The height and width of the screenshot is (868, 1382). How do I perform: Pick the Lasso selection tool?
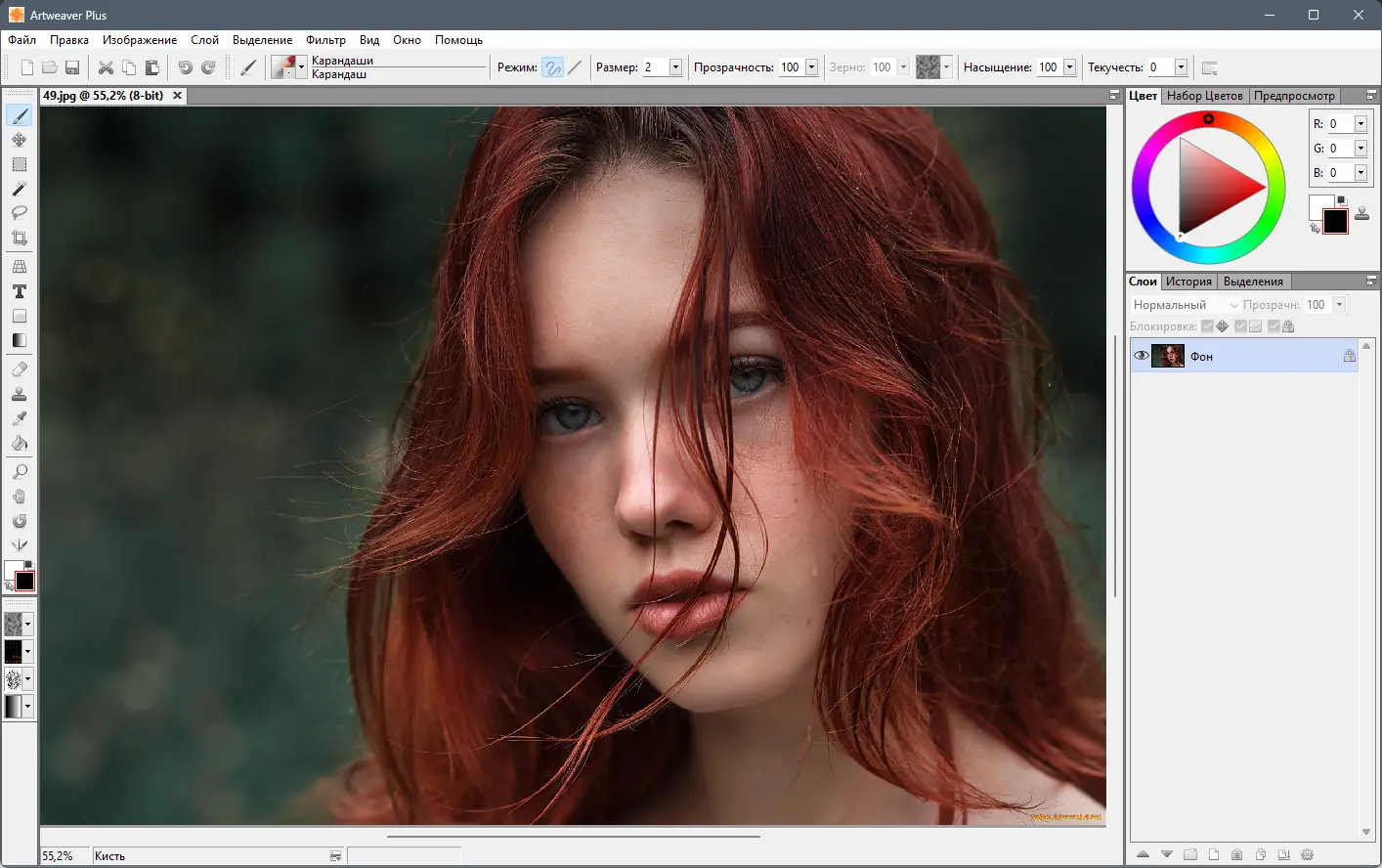[x=20, y=213]
